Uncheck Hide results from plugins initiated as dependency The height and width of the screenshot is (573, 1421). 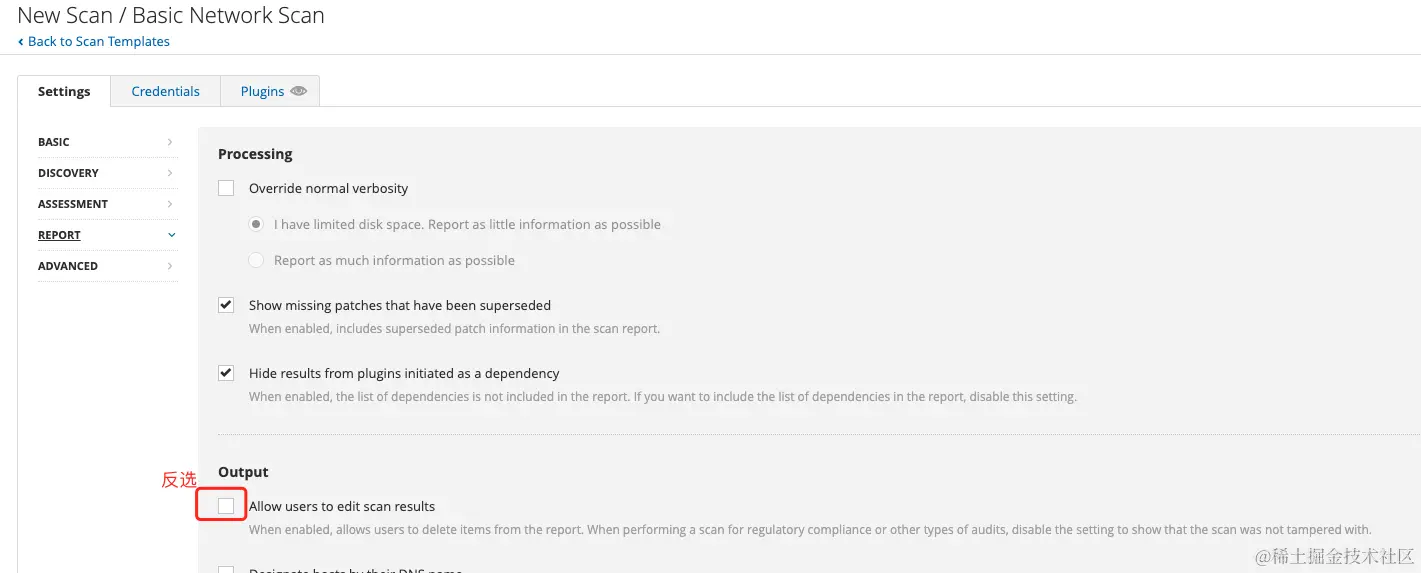pos(226,373)
